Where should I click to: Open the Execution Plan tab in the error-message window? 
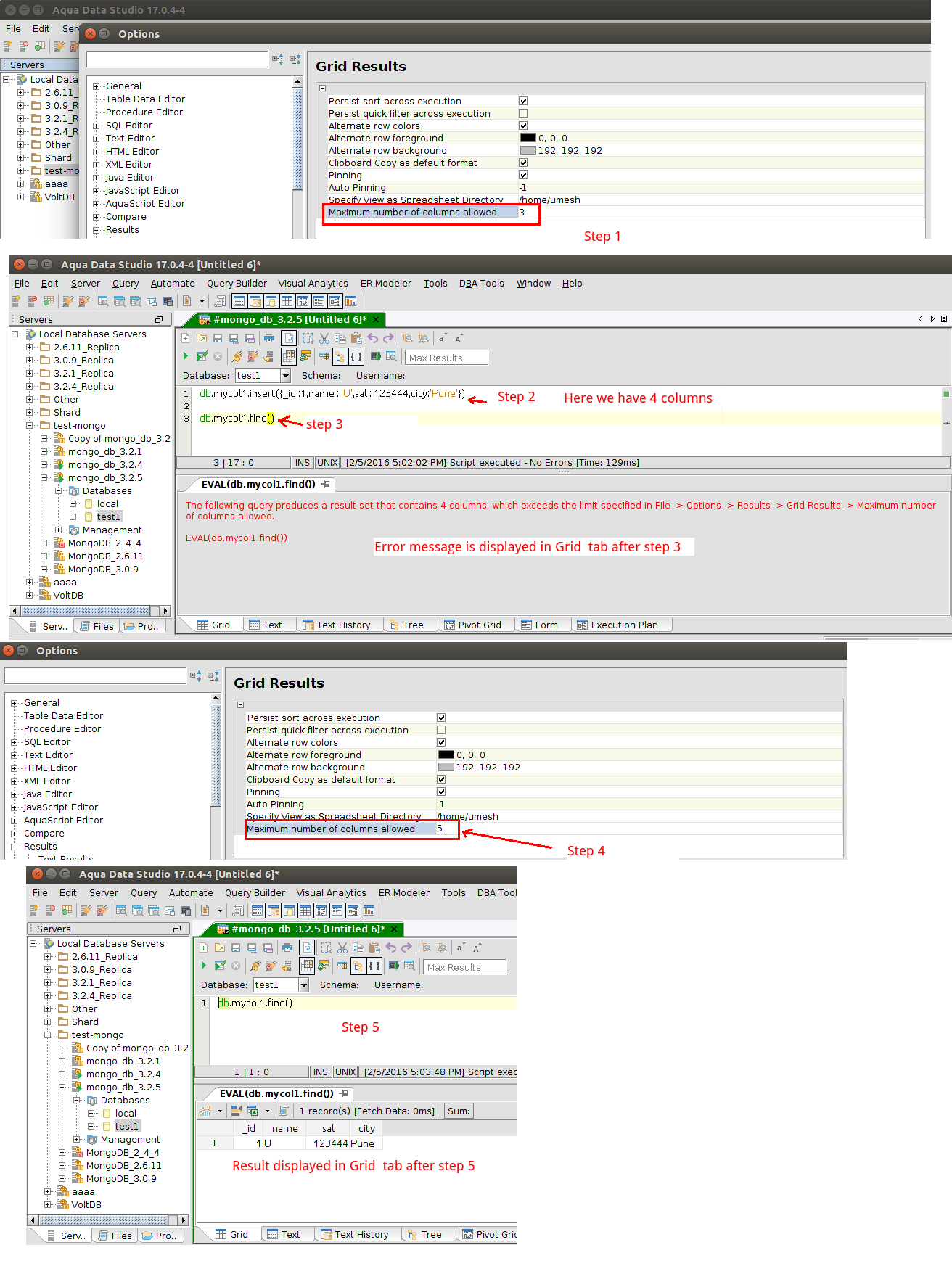(x=617, y=625)
